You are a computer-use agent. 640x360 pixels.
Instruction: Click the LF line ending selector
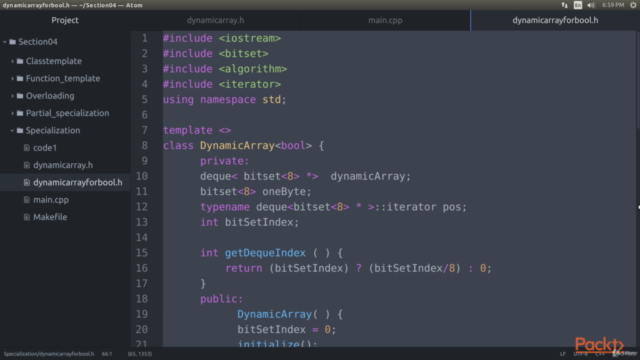[x=562, y=354]
